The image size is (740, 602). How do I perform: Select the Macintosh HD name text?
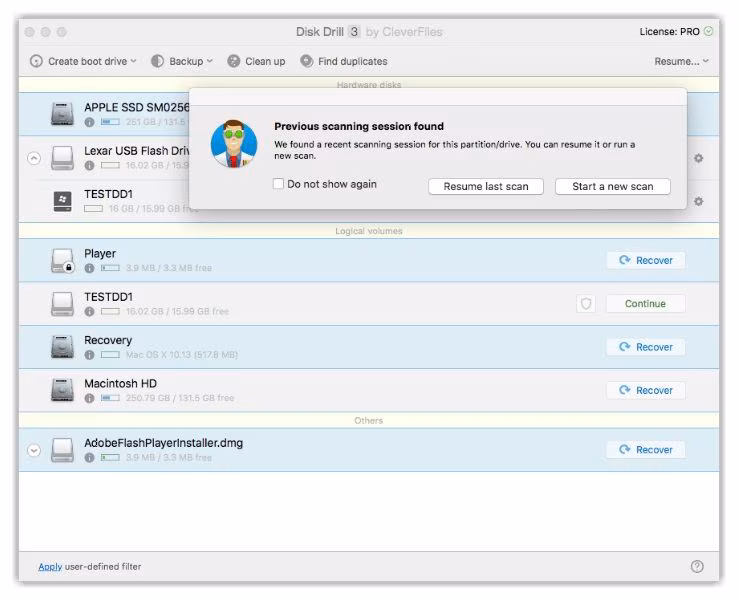pyautogui.click(x=120, y=384)
